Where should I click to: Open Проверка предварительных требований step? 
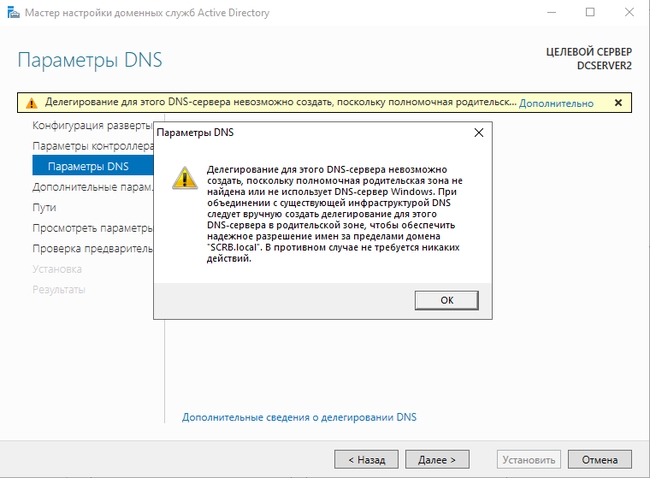click(92, 248)
